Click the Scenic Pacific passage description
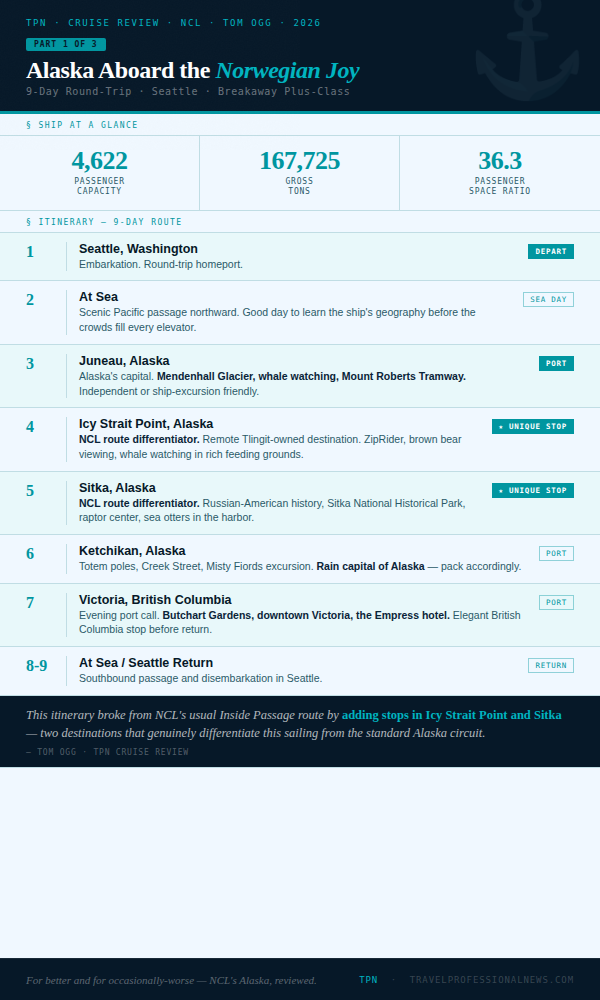Screen dimensions: 600x1000 click(277, 320)
